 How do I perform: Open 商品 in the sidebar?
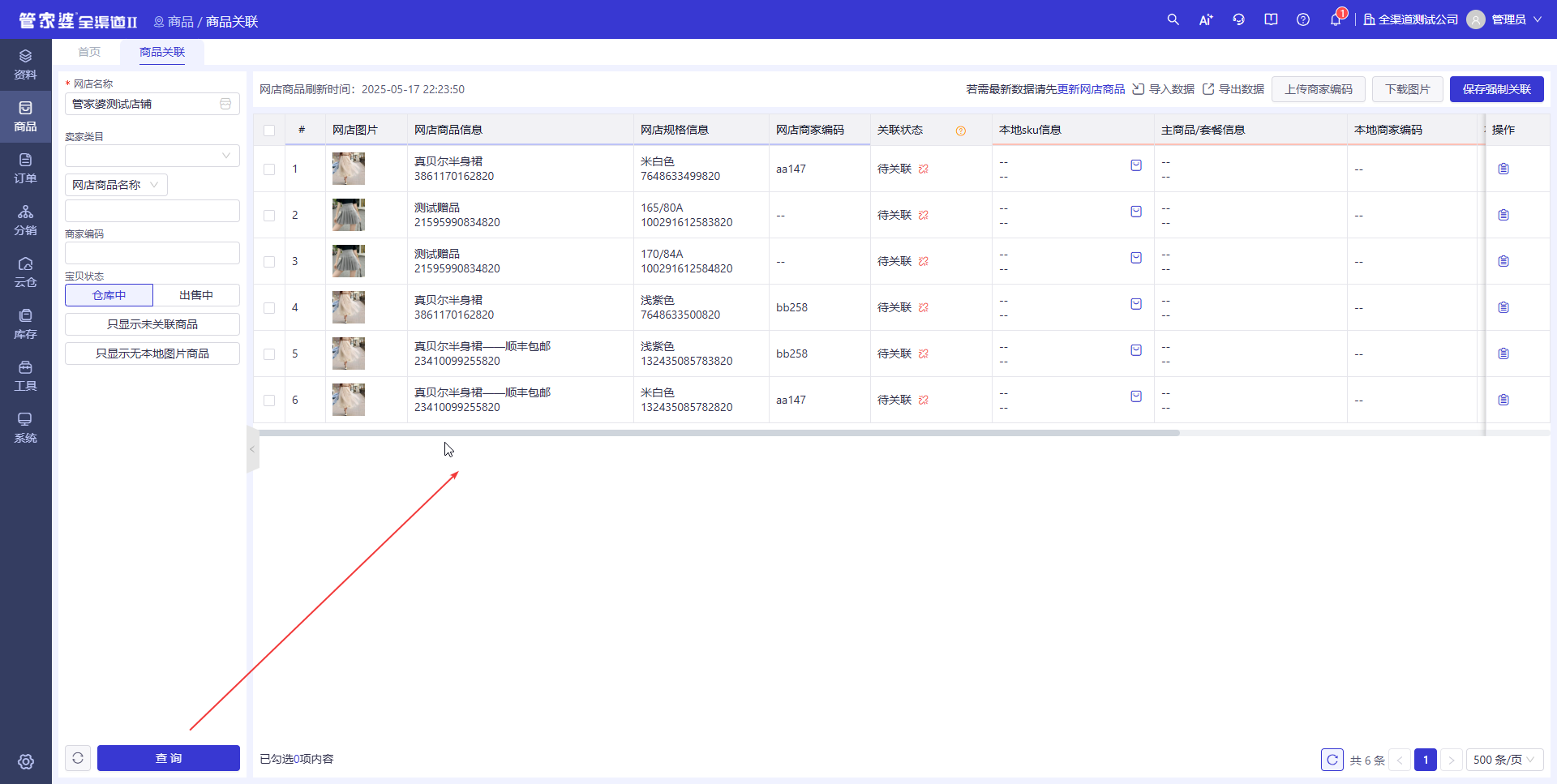pos(25,117)
